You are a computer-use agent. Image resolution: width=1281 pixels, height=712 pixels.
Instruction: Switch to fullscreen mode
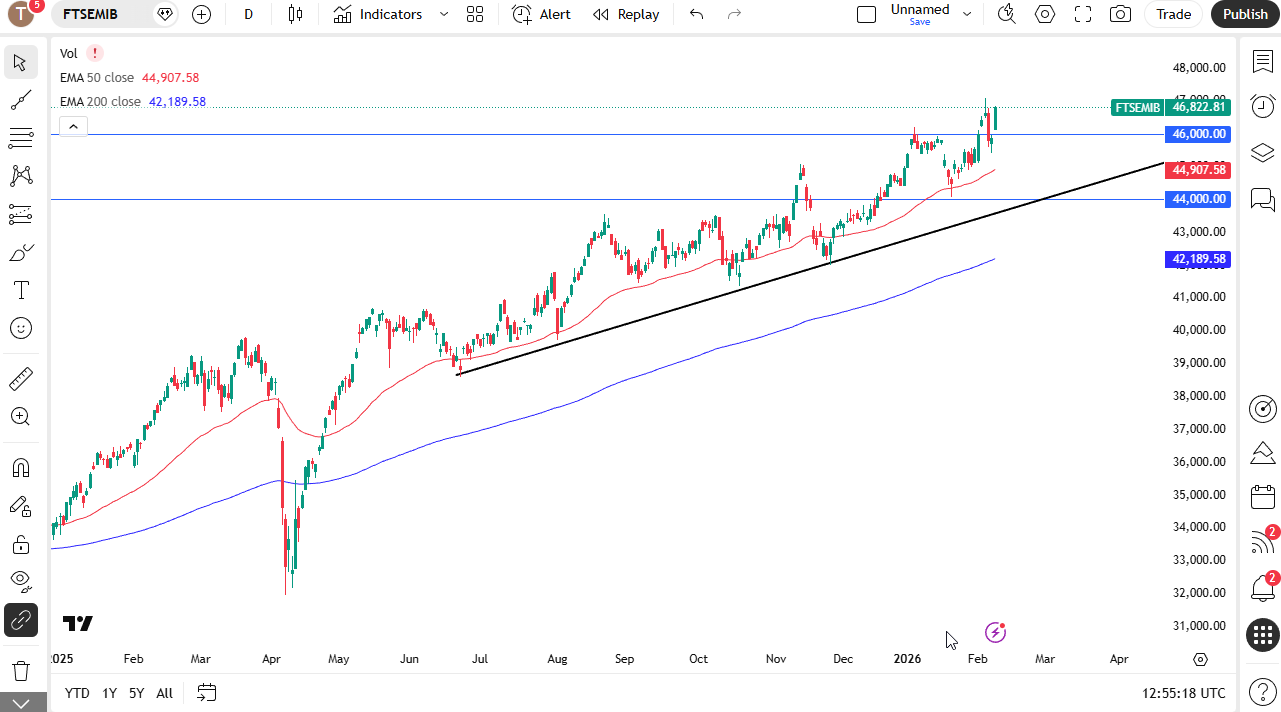(x=1083, y=14)
